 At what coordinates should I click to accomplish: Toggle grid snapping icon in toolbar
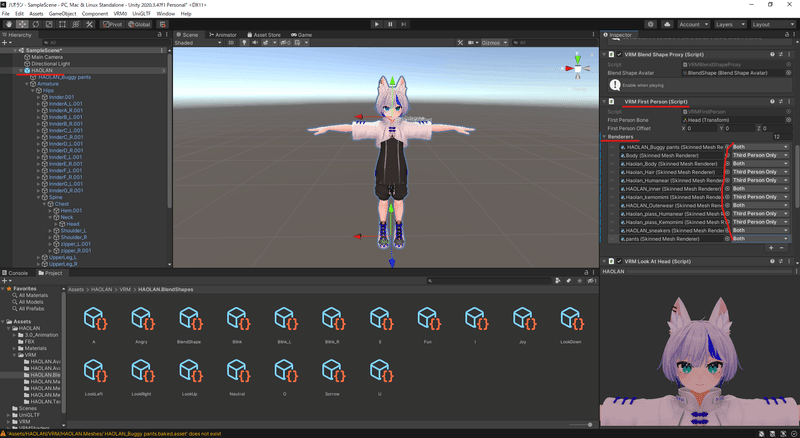(163, 24)
